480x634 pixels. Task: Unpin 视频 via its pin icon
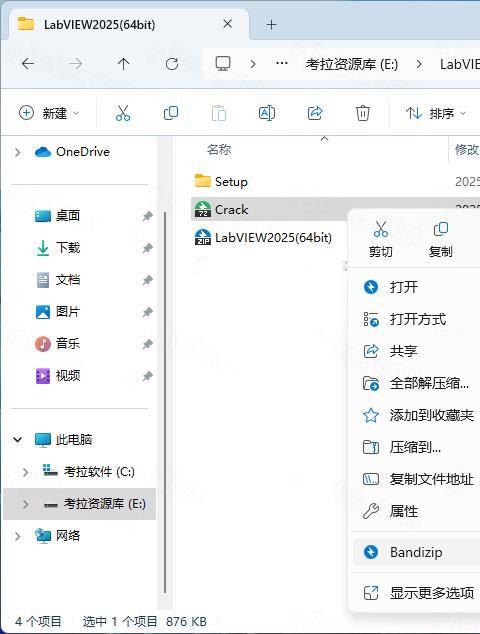[x=148, y=376]
